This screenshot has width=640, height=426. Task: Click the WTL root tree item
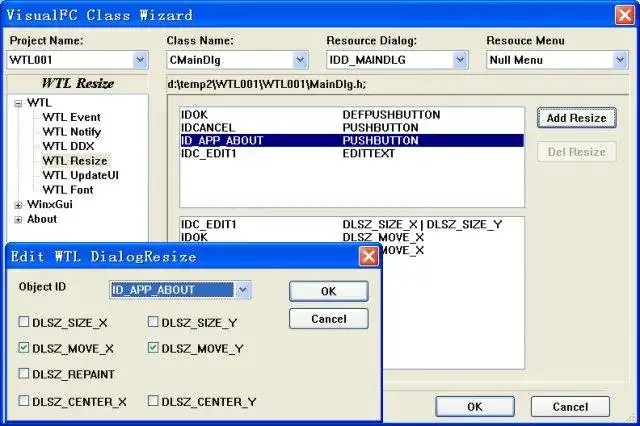(39, 103)
